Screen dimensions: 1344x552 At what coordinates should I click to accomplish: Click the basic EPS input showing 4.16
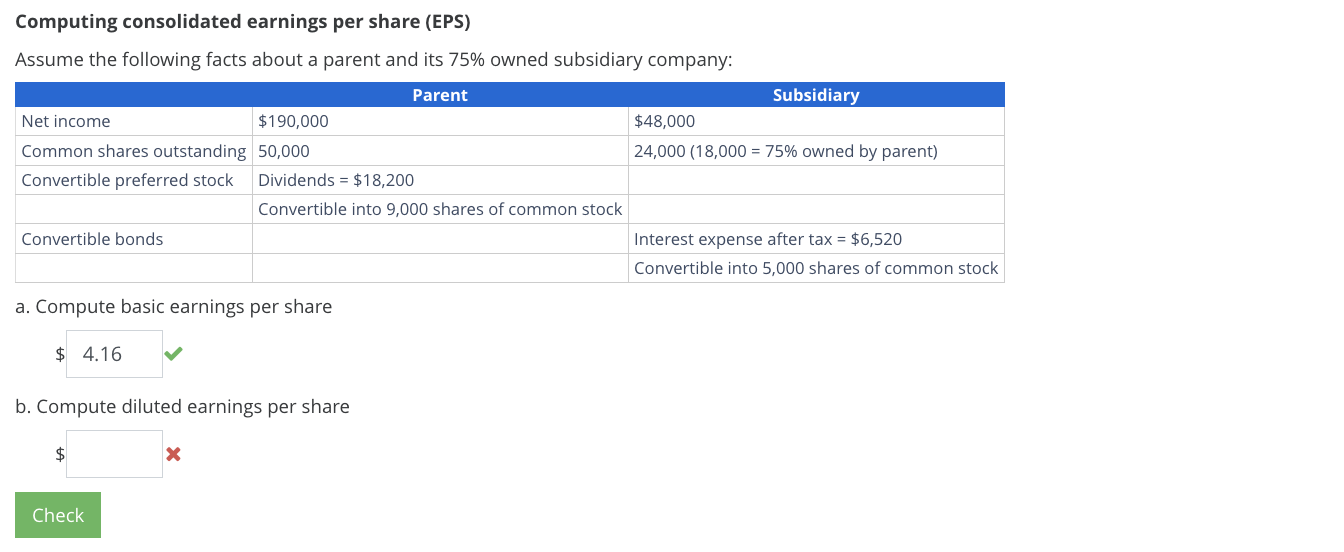114,354
